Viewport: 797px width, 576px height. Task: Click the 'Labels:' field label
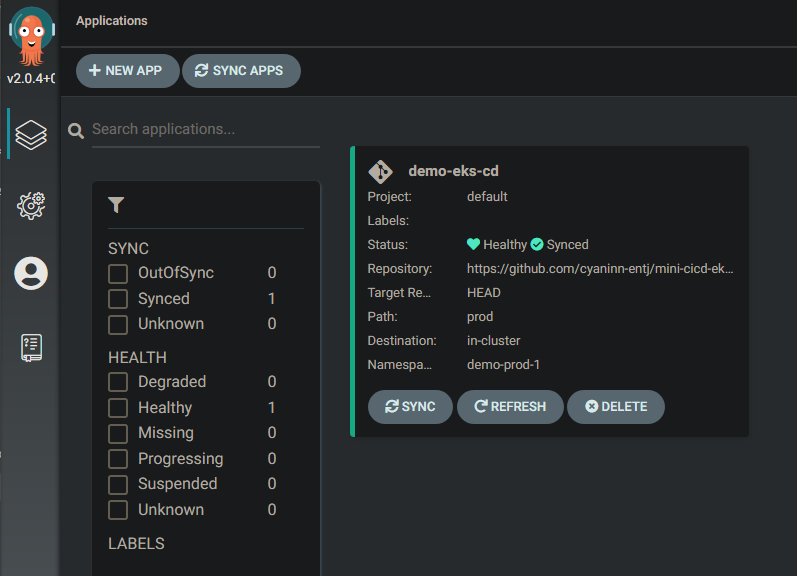tap(388, 221)
